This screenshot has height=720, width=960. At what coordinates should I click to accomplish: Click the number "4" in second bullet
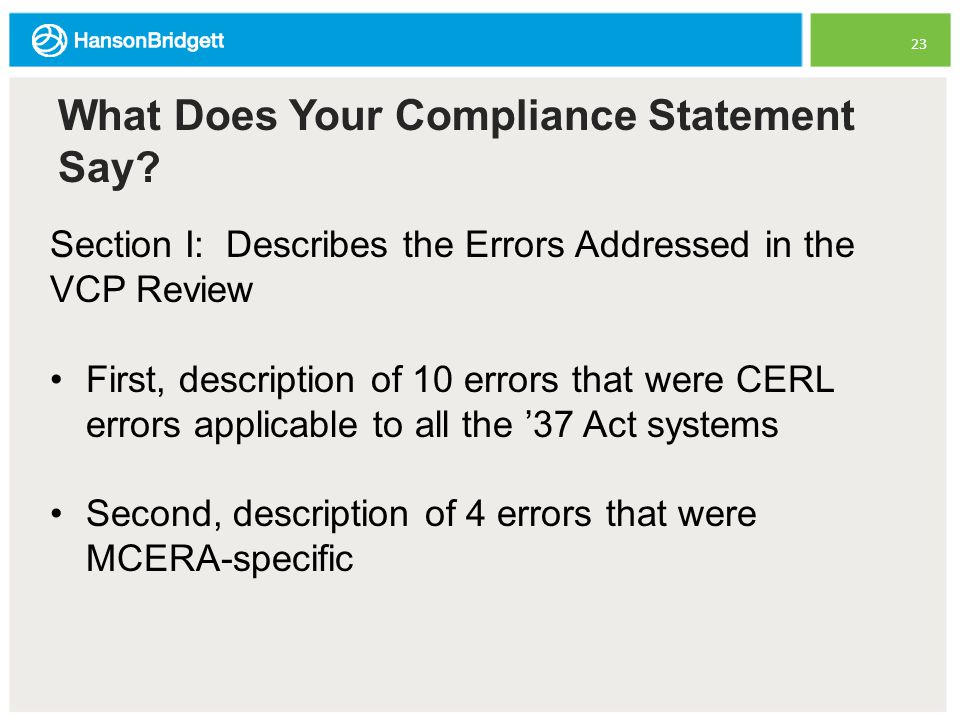click(x=475, y=513)
